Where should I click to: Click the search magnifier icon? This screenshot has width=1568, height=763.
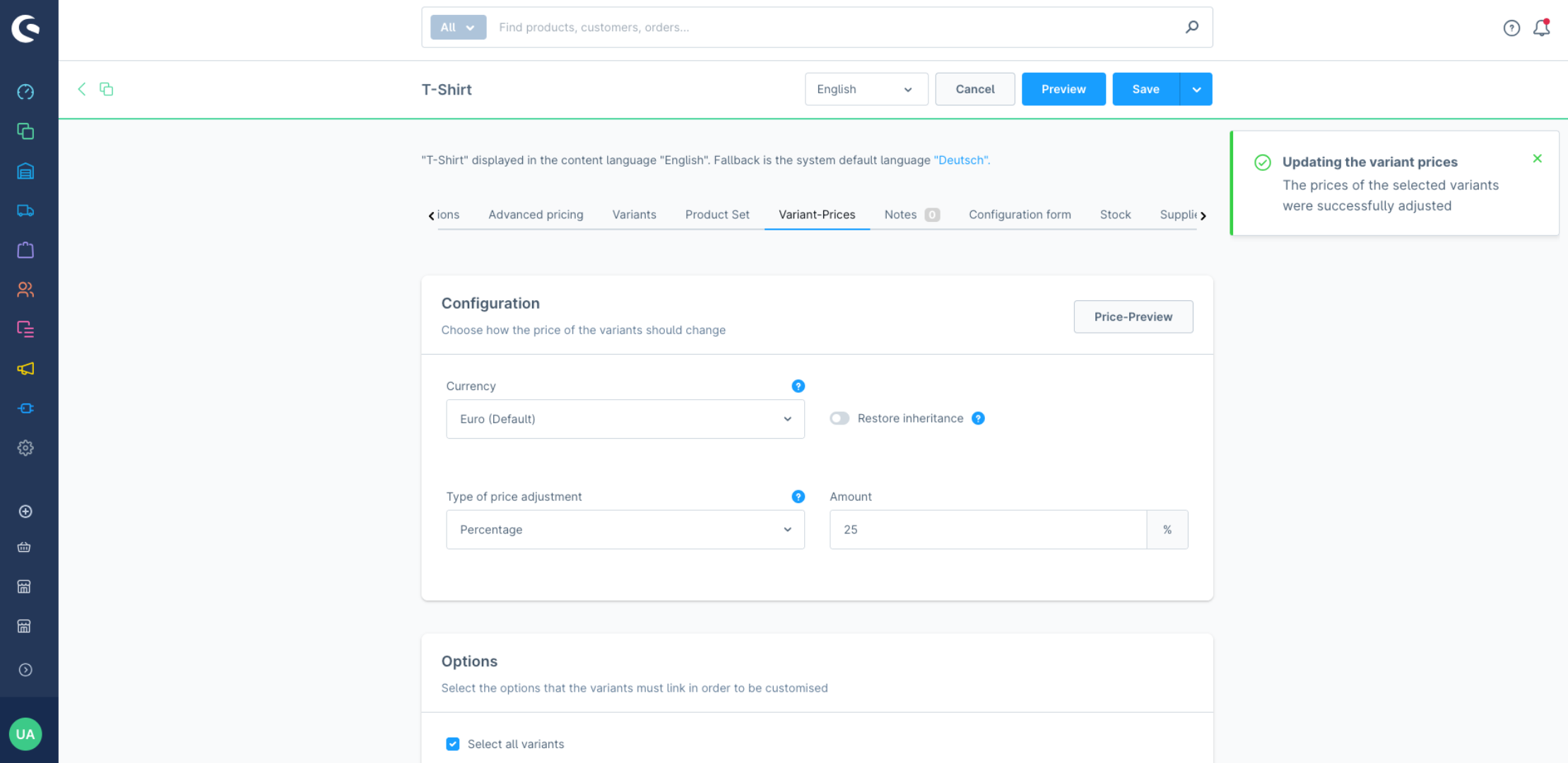(1192, 27)
